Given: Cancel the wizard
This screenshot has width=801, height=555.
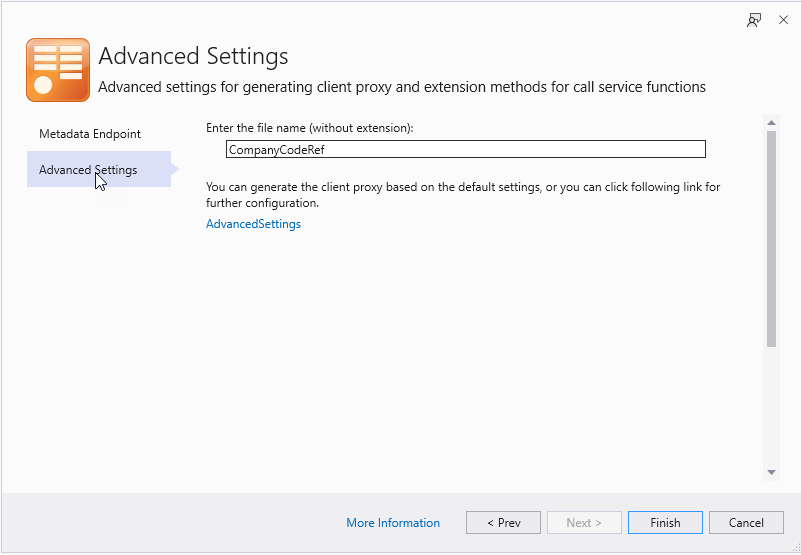Looking at the screenshot, I should pyautogui.click(x=746, y=523).
